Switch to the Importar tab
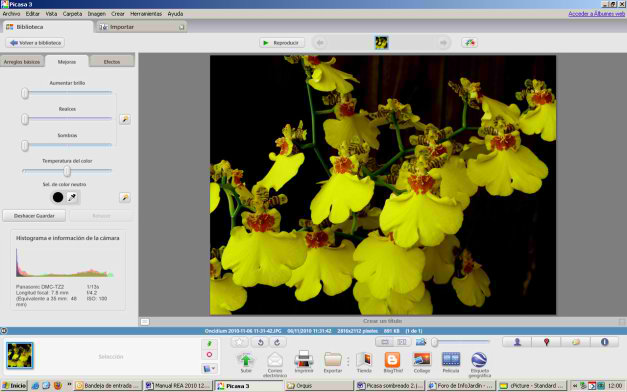 coord(141,27)
